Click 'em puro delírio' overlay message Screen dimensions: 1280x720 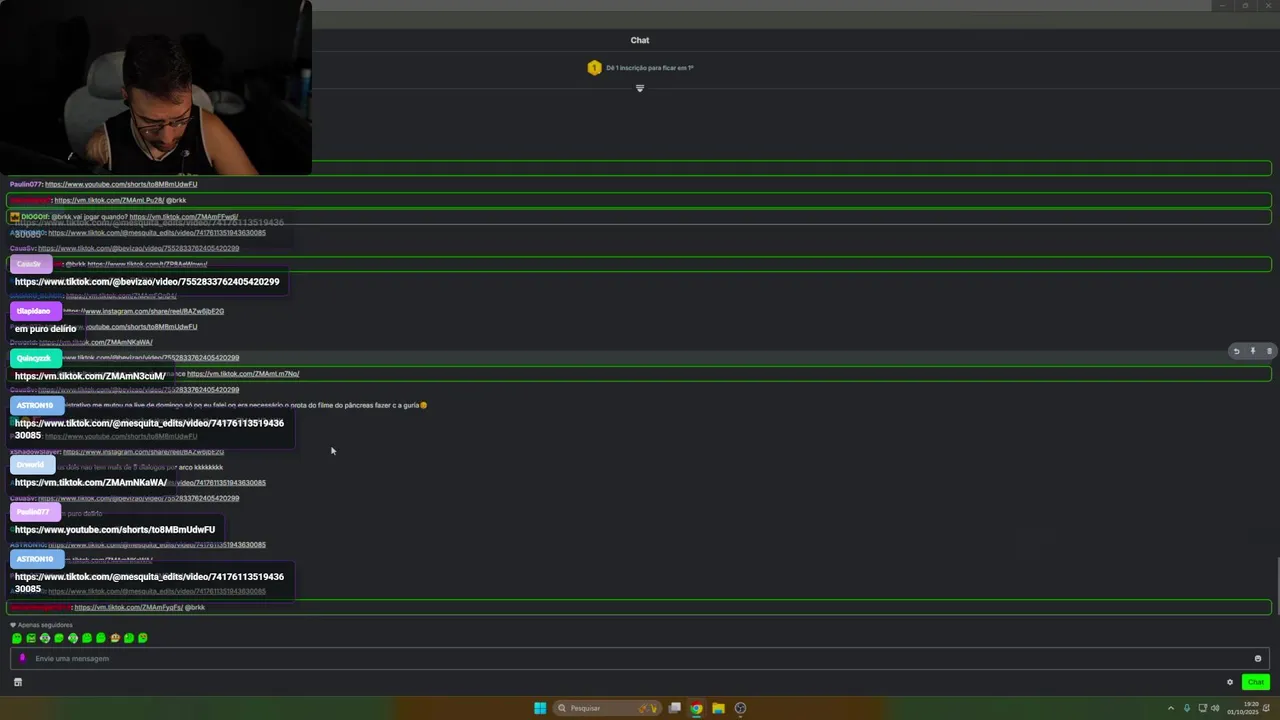[45, 329]
